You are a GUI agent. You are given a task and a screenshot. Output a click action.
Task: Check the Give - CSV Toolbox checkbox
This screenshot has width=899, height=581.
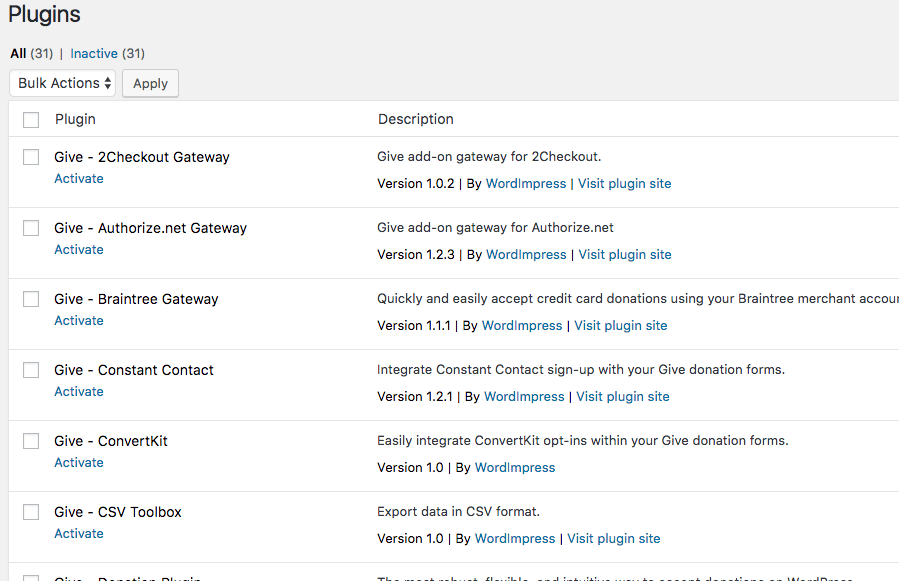point(31,512)
